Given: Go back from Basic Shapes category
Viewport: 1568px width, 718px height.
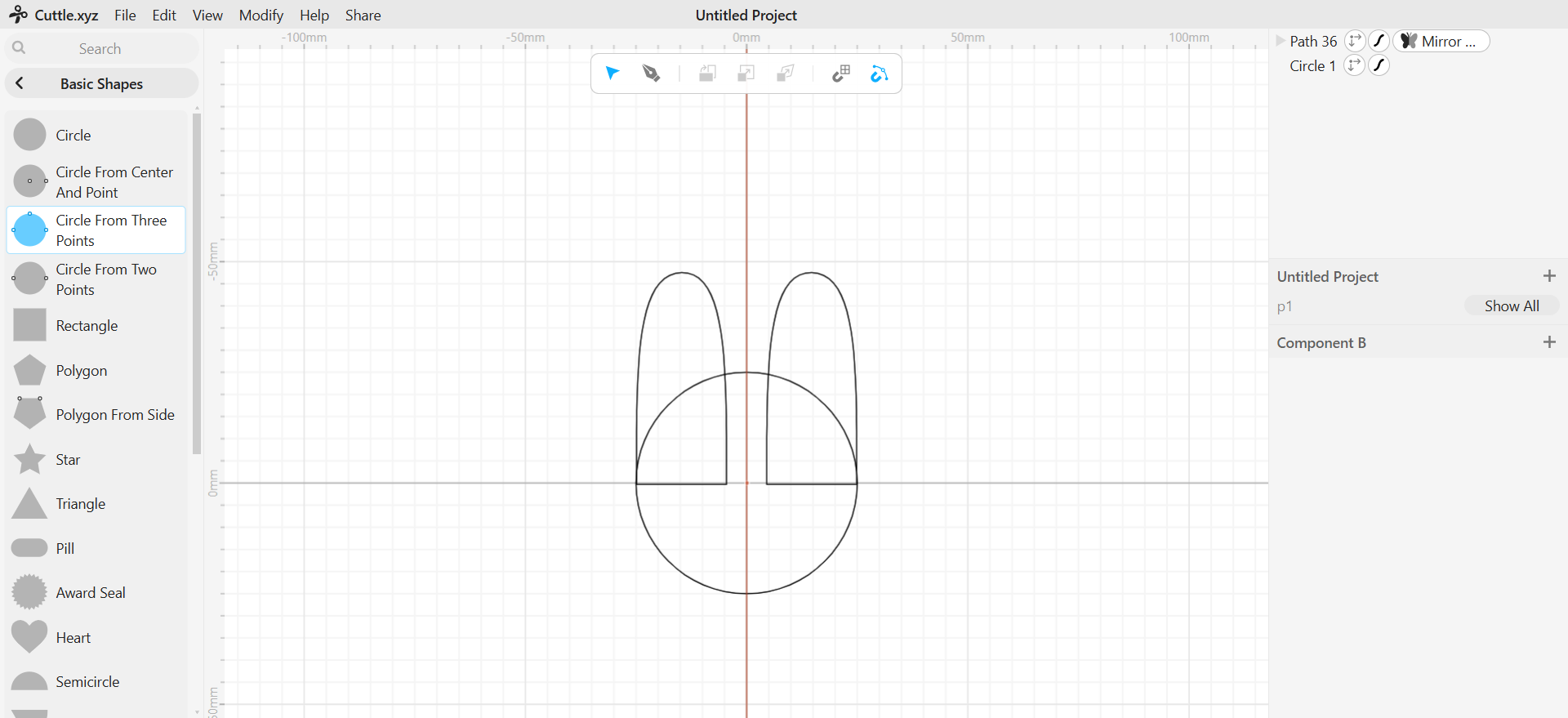Looking at the screenshot, I should [x=20, y=83].
